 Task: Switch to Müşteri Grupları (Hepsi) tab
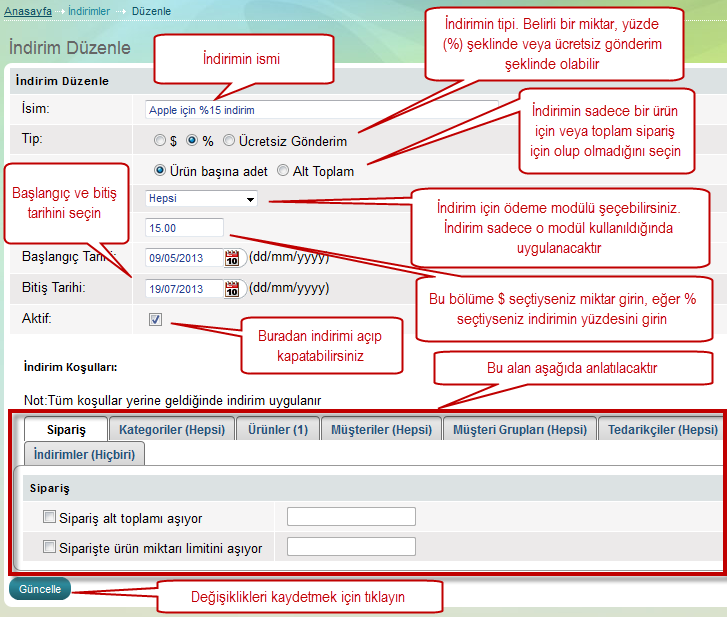pos(519,429)
